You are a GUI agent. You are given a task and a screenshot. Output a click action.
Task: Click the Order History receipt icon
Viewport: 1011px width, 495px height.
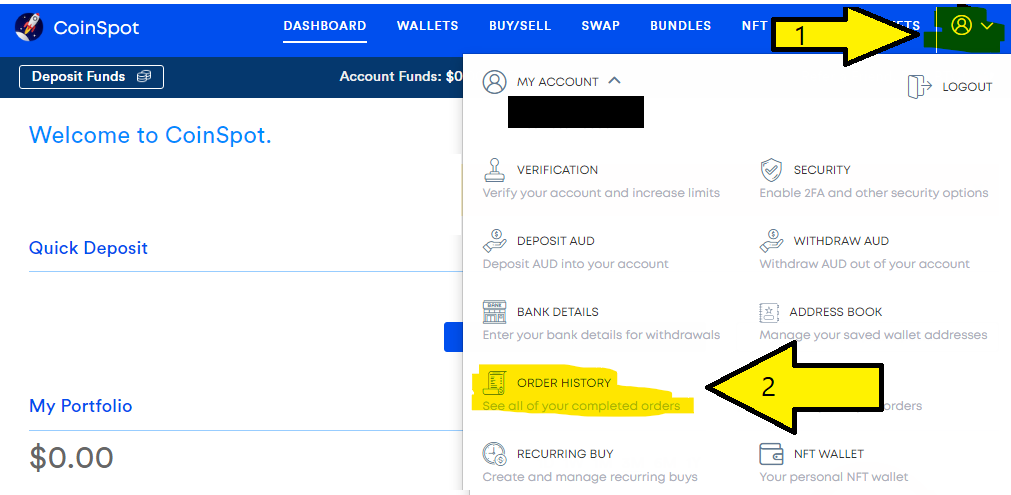[495, 383]
